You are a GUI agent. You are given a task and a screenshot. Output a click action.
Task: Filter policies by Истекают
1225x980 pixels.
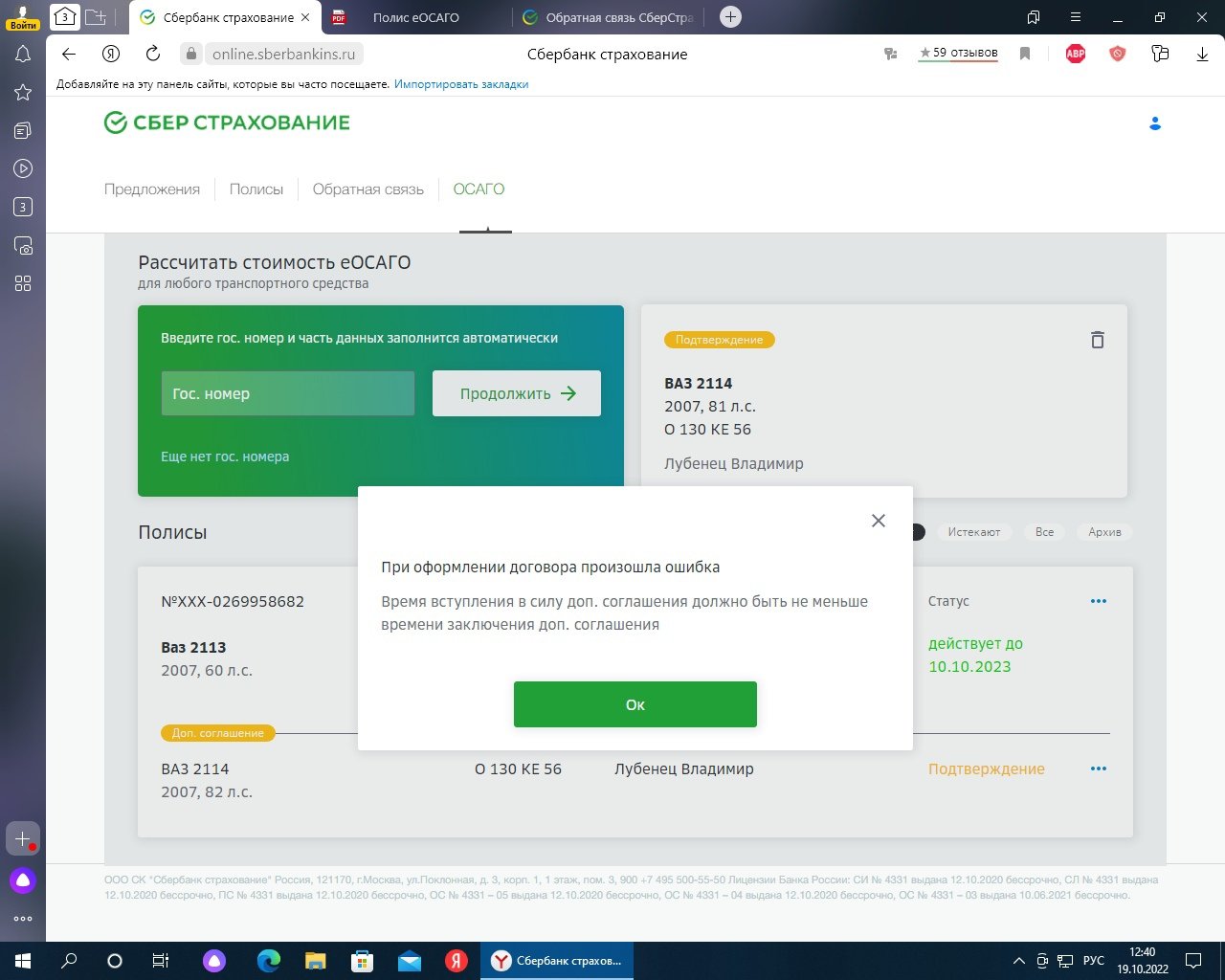pos(974,532)
